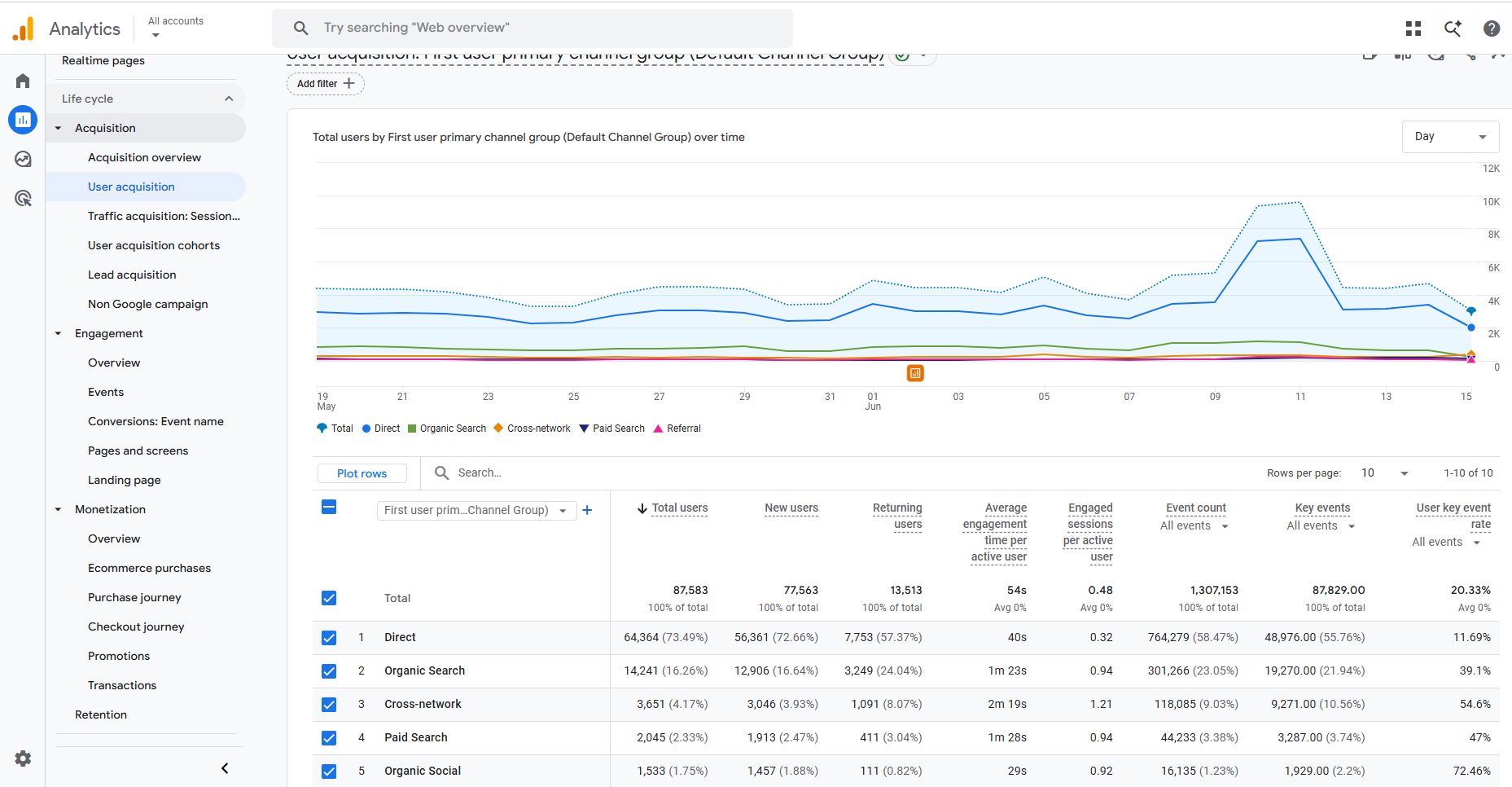
Task: Open the All accounts dropdown
Action: tap(176, 28)
